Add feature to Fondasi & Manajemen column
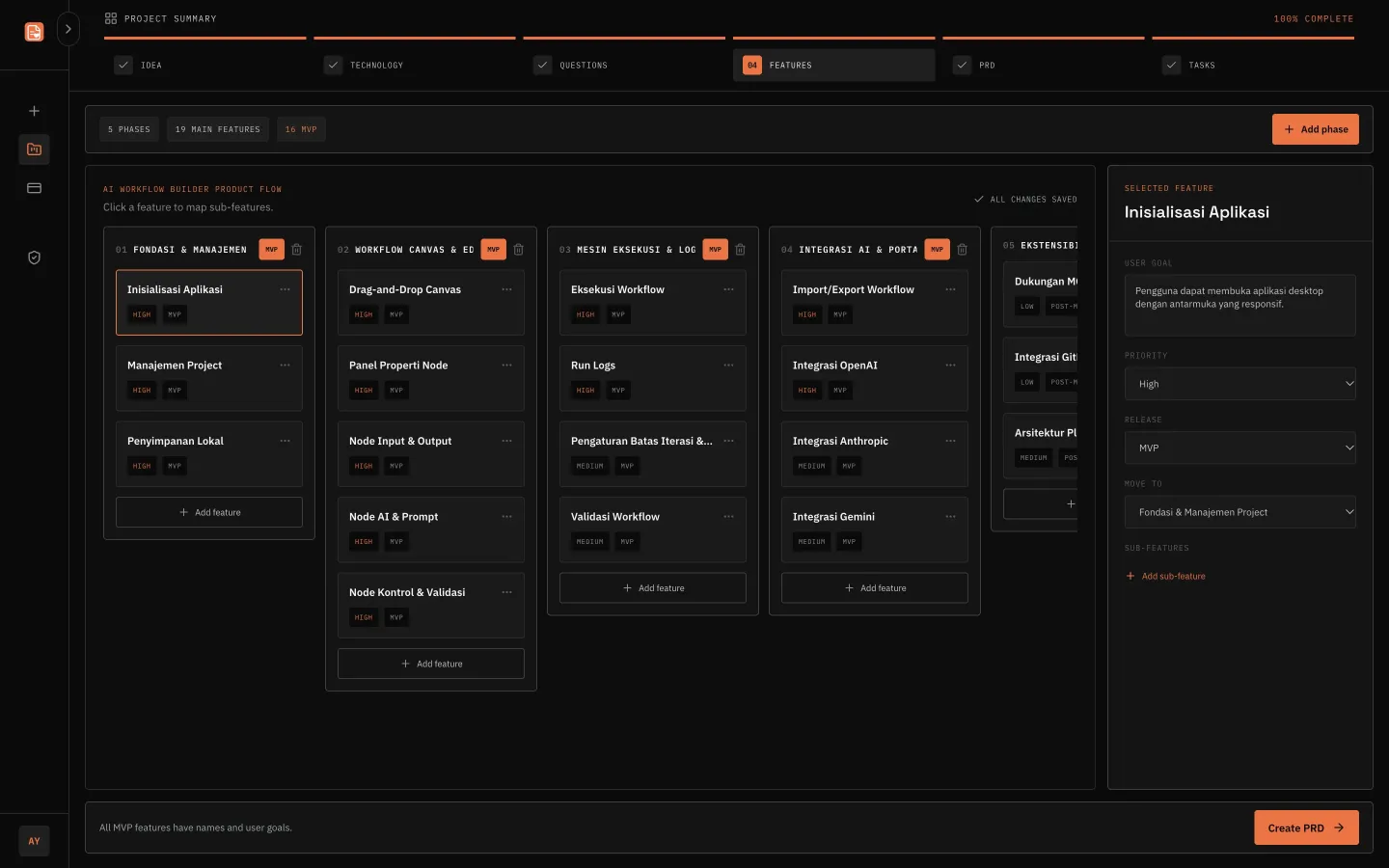1389x868 pixels. point(209,512)
